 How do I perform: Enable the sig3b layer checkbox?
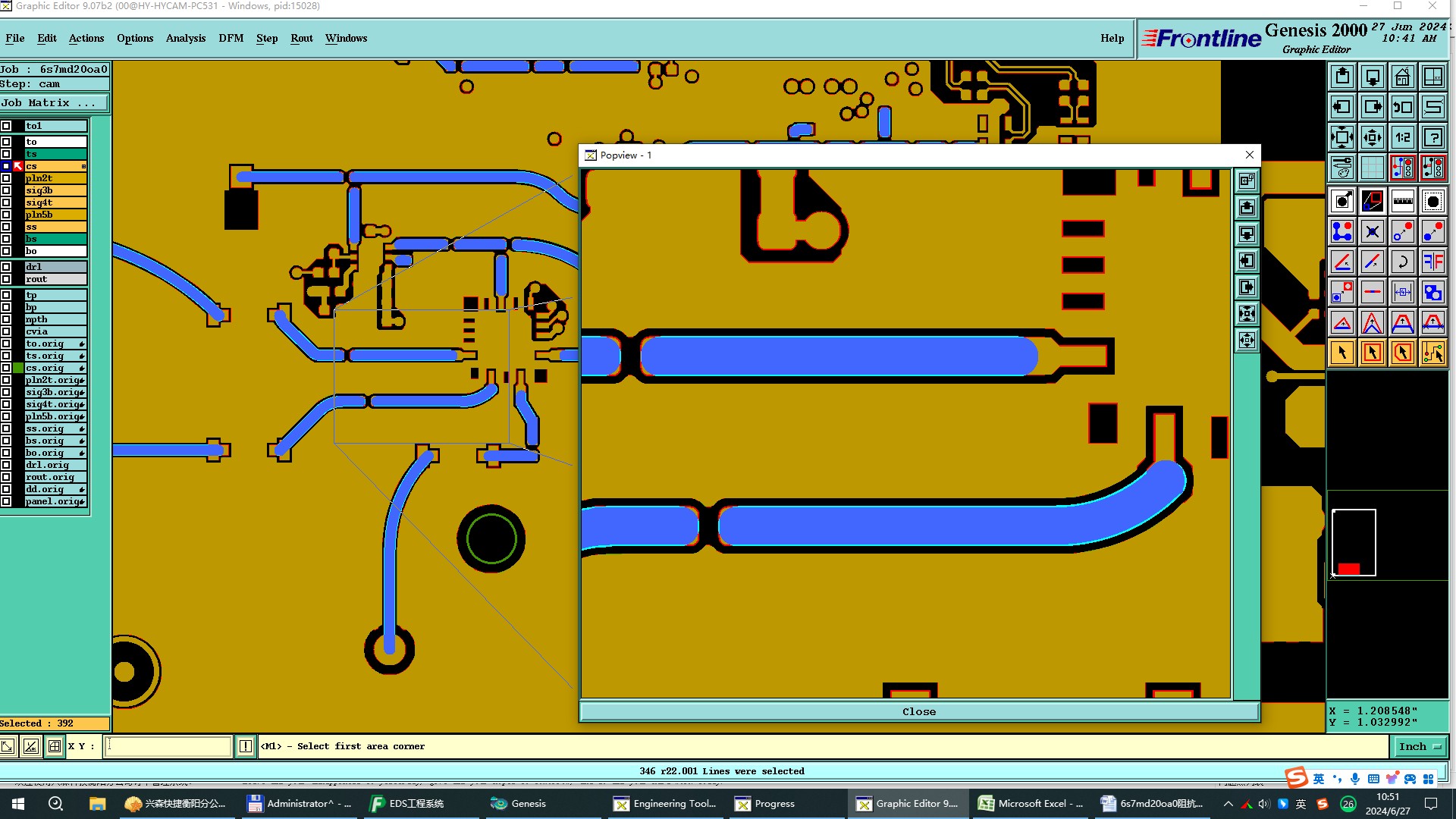(x=6, y=190)
